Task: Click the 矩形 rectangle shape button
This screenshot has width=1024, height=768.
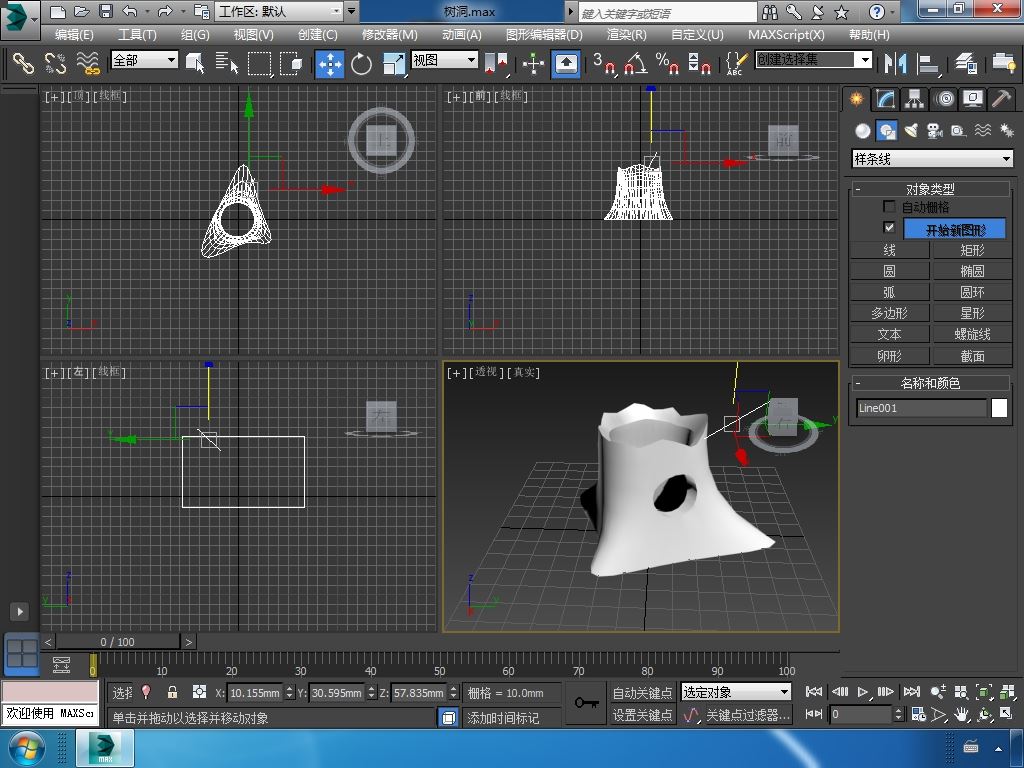Action: point(972,250)
